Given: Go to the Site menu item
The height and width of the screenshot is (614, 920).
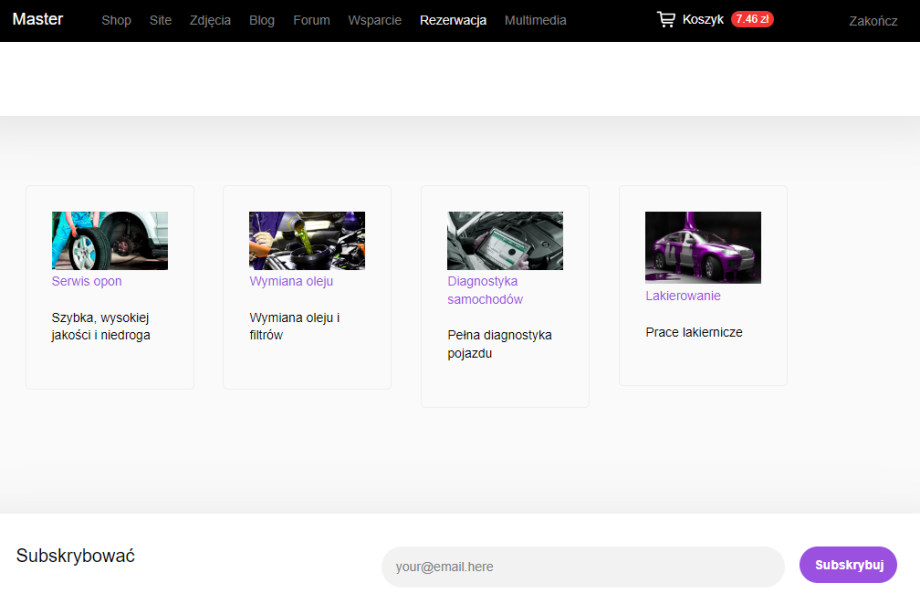Looking at the screenshot, I should [160, 20].
